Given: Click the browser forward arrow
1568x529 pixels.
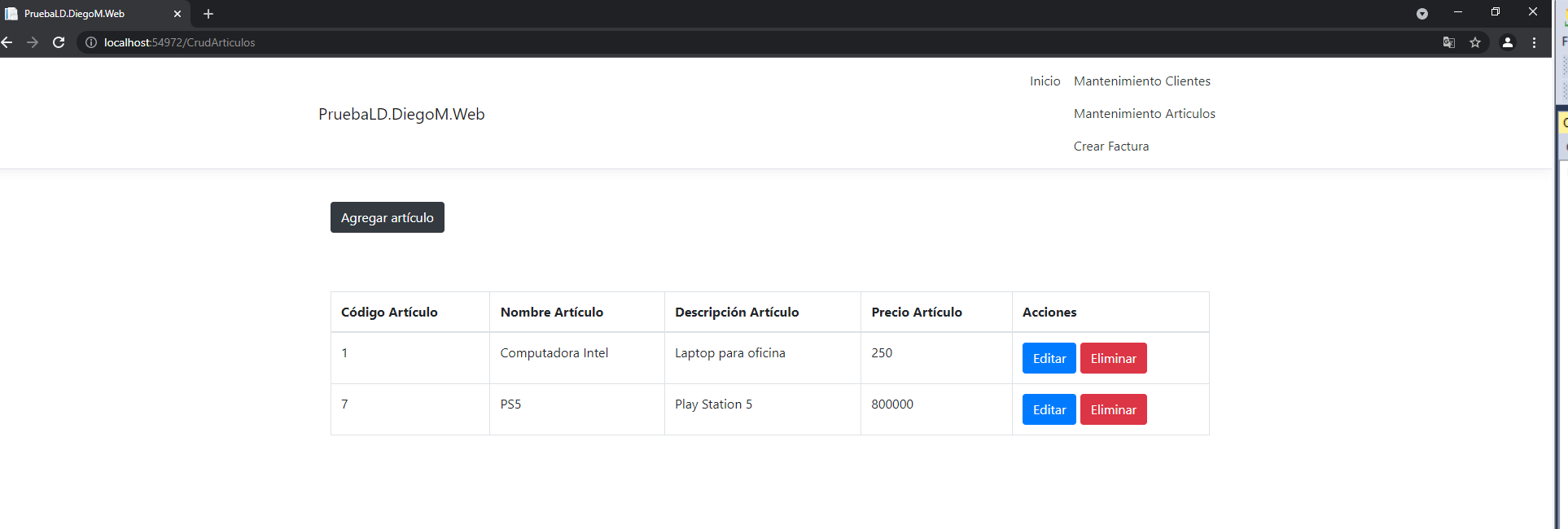Looking at the screenshot, I should pyautogui.click(x=33, y=42).
